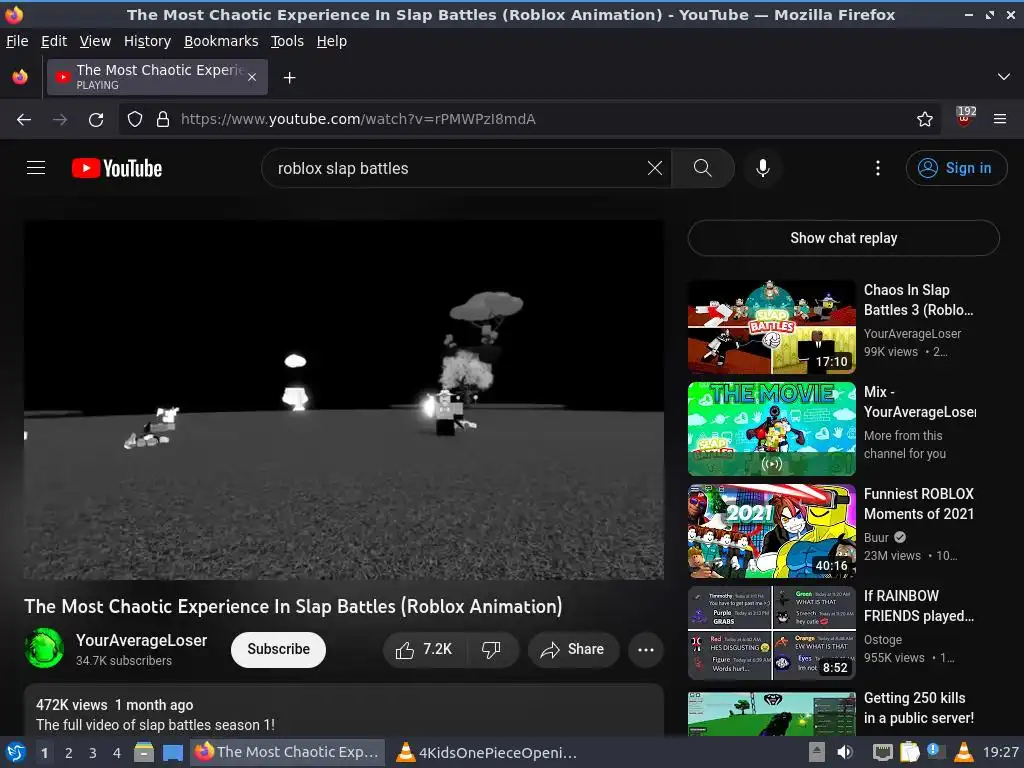Open YourAverageLoser channel avatar
This screenshot has height=768, width=1024.
coord(44,648)
